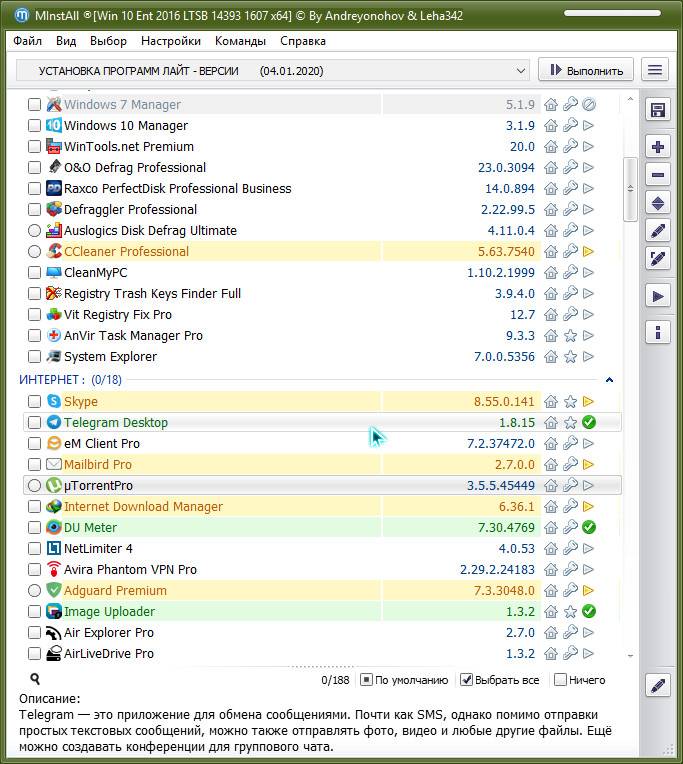Click the Vit Registry Fix Pro row
This screenshot has height=764, width=683.
click(x=323, y=315)
